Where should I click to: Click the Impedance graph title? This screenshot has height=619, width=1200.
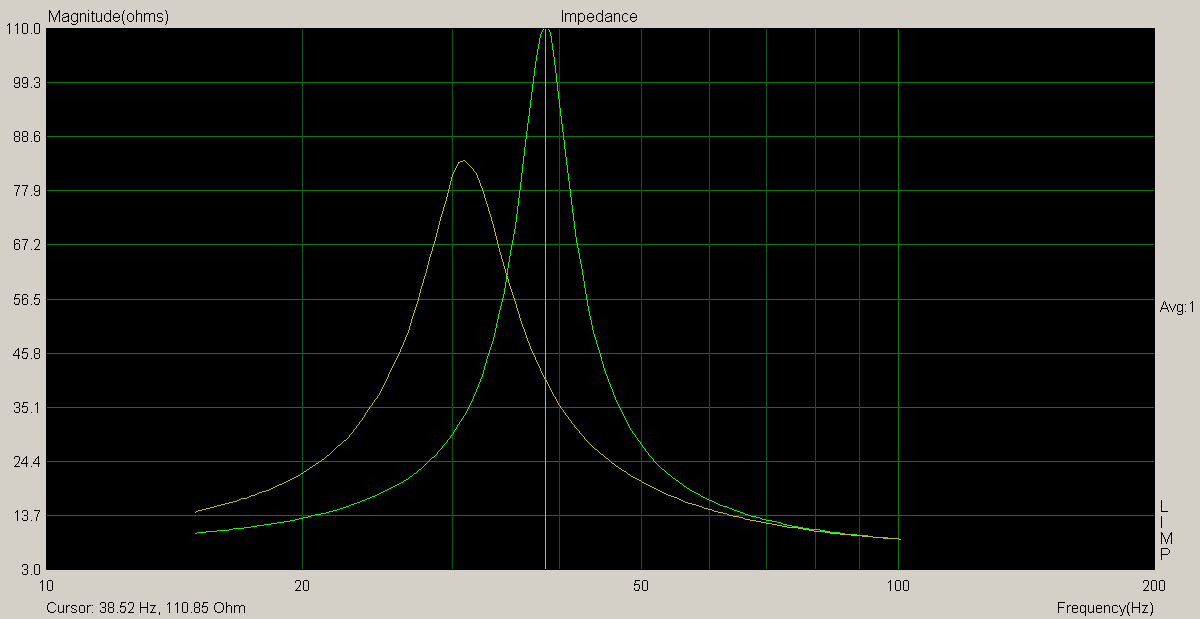click(599, 16)
